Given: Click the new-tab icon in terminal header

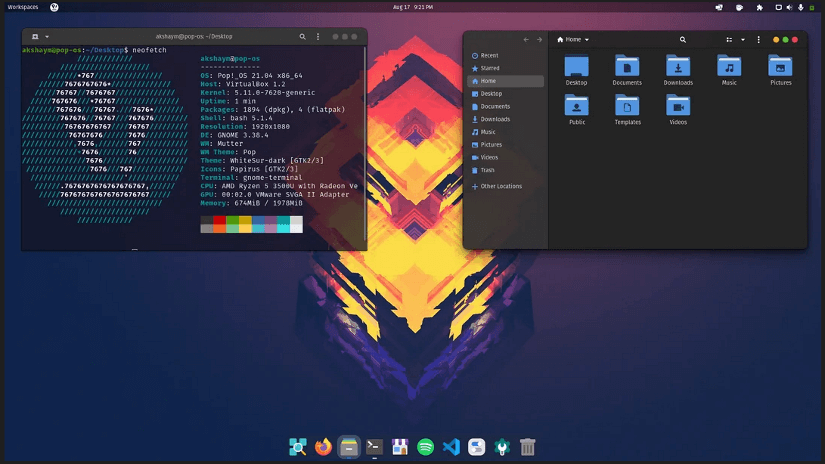Looking at the screenshot, I should tap(35, 37).
